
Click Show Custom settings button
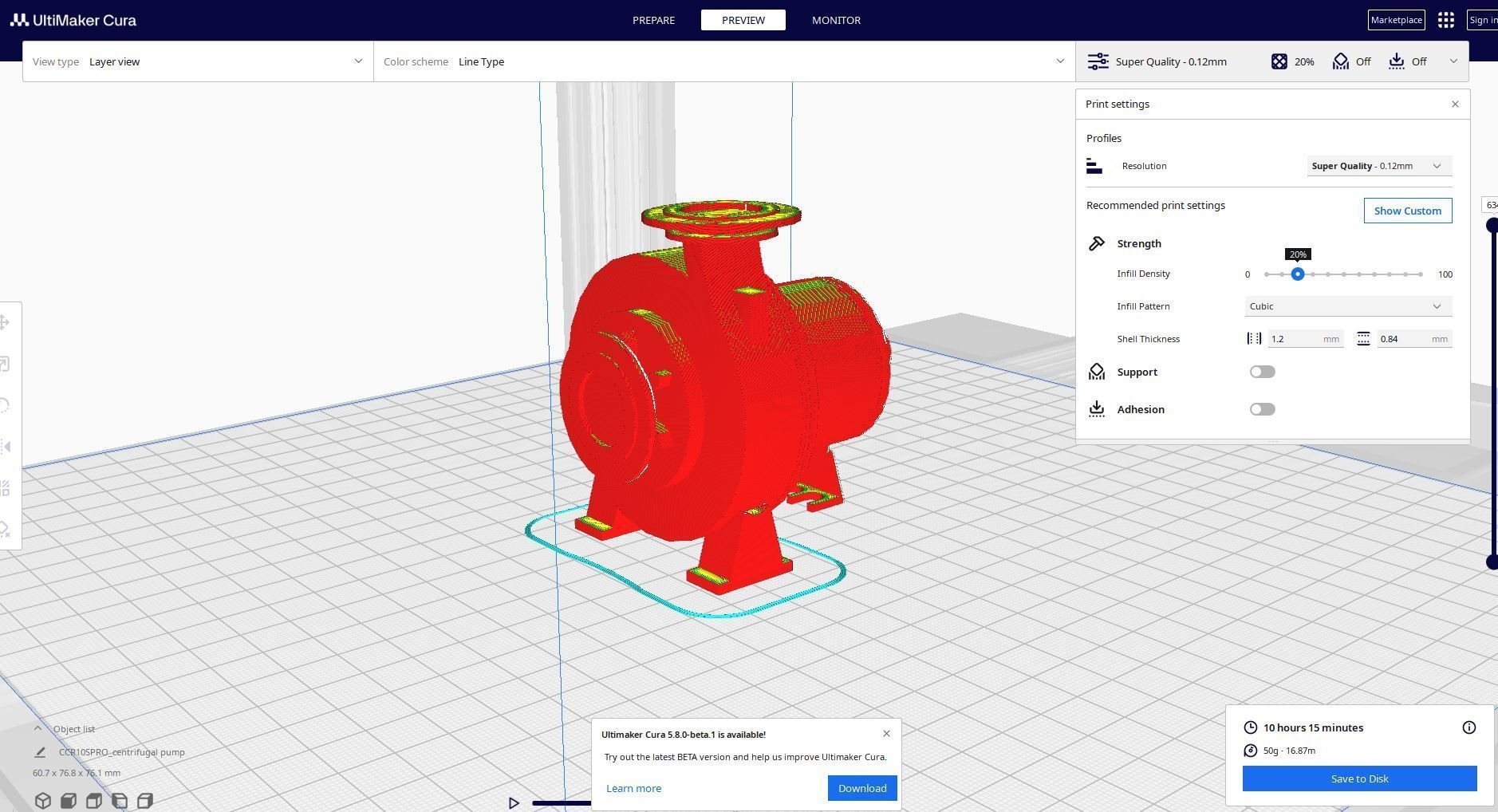click(1408, 211)
